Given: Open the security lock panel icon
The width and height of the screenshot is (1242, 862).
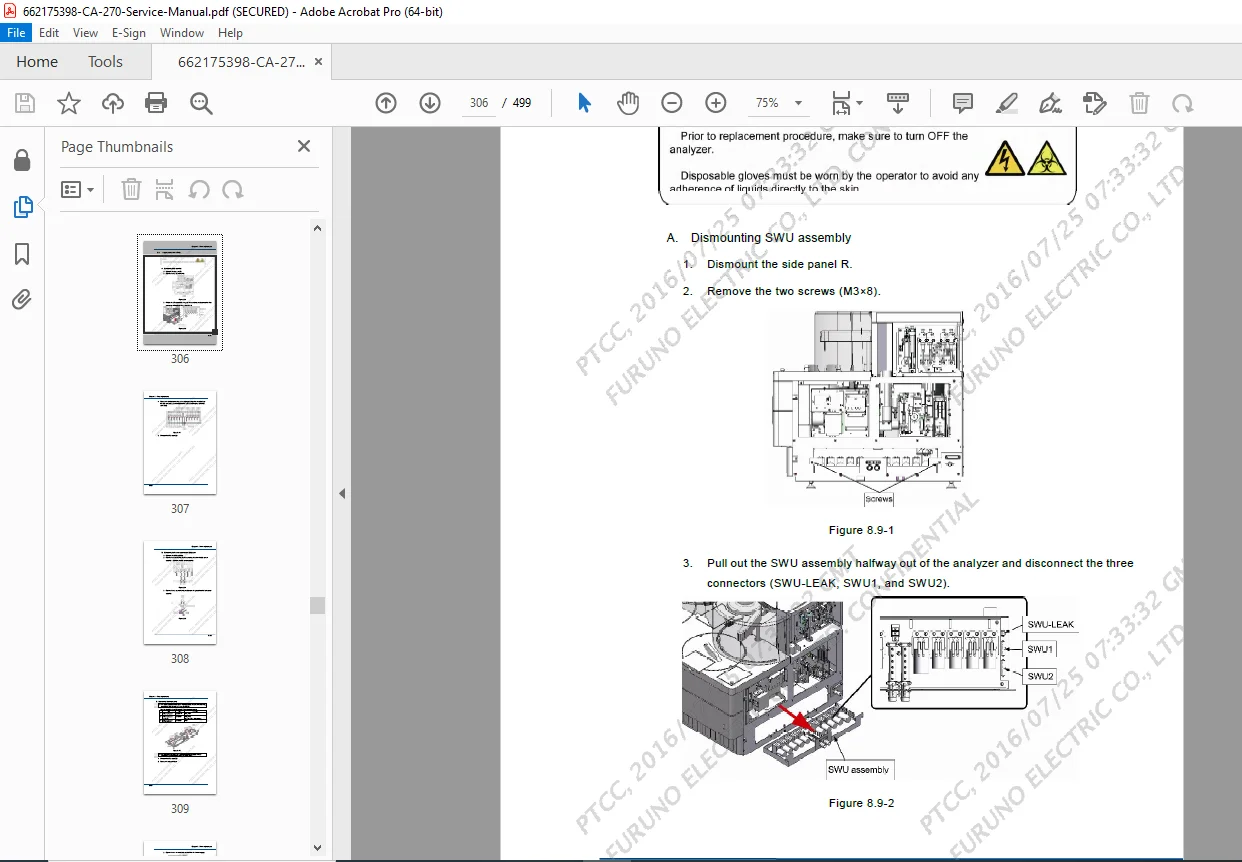Looking at the screenshot, I should (x=22, y=161).
